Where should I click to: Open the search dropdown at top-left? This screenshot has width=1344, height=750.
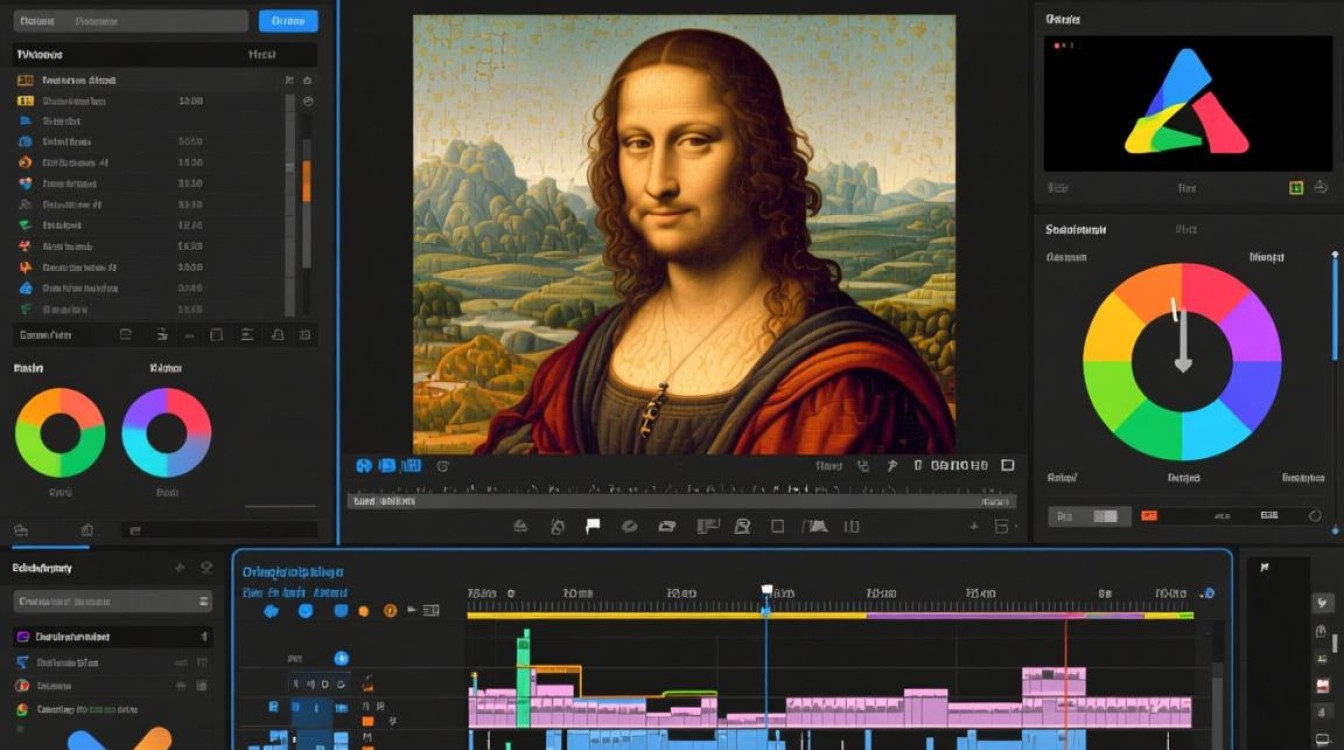point(130,21)
